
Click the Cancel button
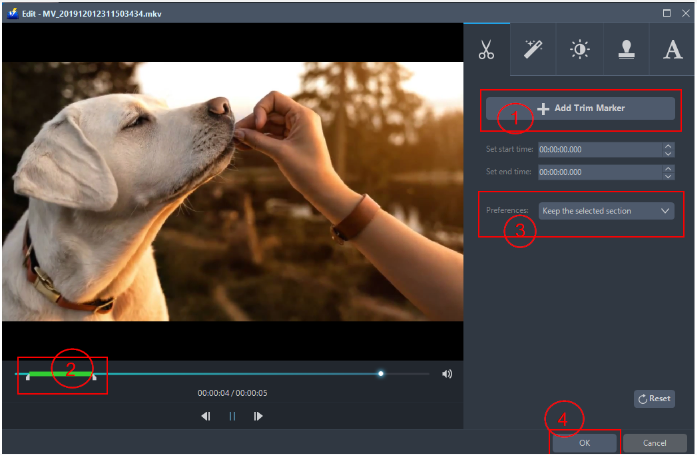(x=654, y=443)
